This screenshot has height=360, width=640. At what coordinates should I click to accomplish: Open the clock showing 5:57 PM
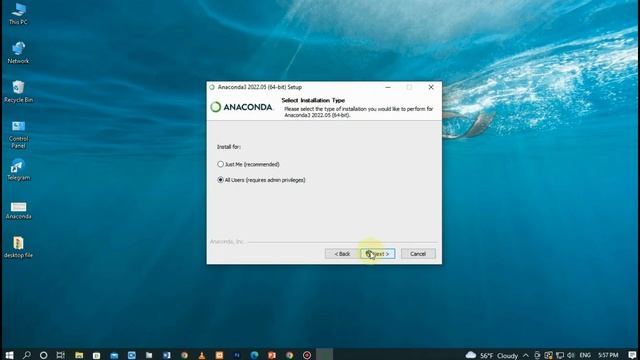click(608, 355)
